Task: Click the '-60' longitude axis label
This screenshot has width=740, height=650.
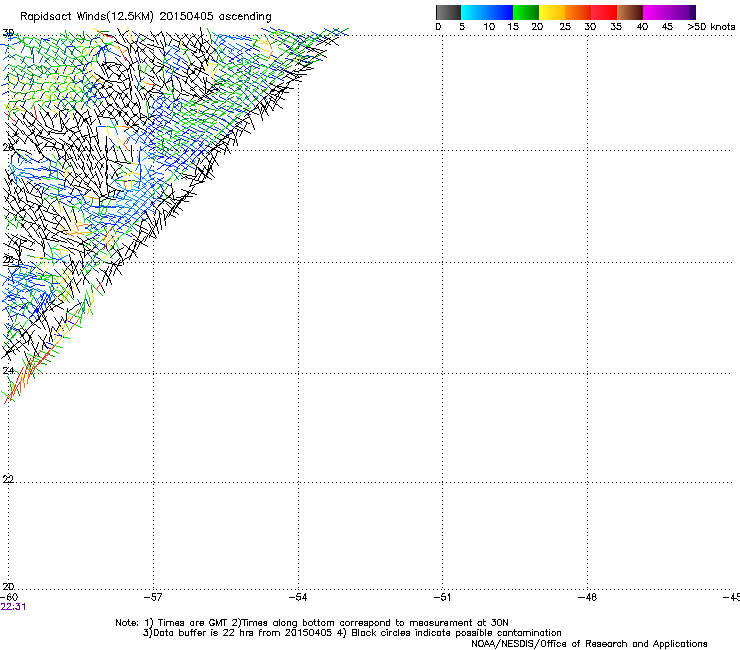Action: [x=9, y=597]
